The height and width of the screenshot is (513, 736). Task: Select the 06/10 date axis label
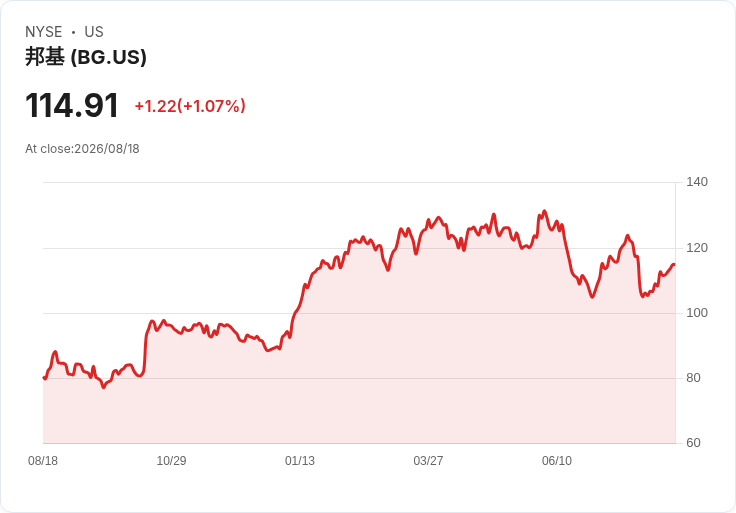[x=557, y=461]
